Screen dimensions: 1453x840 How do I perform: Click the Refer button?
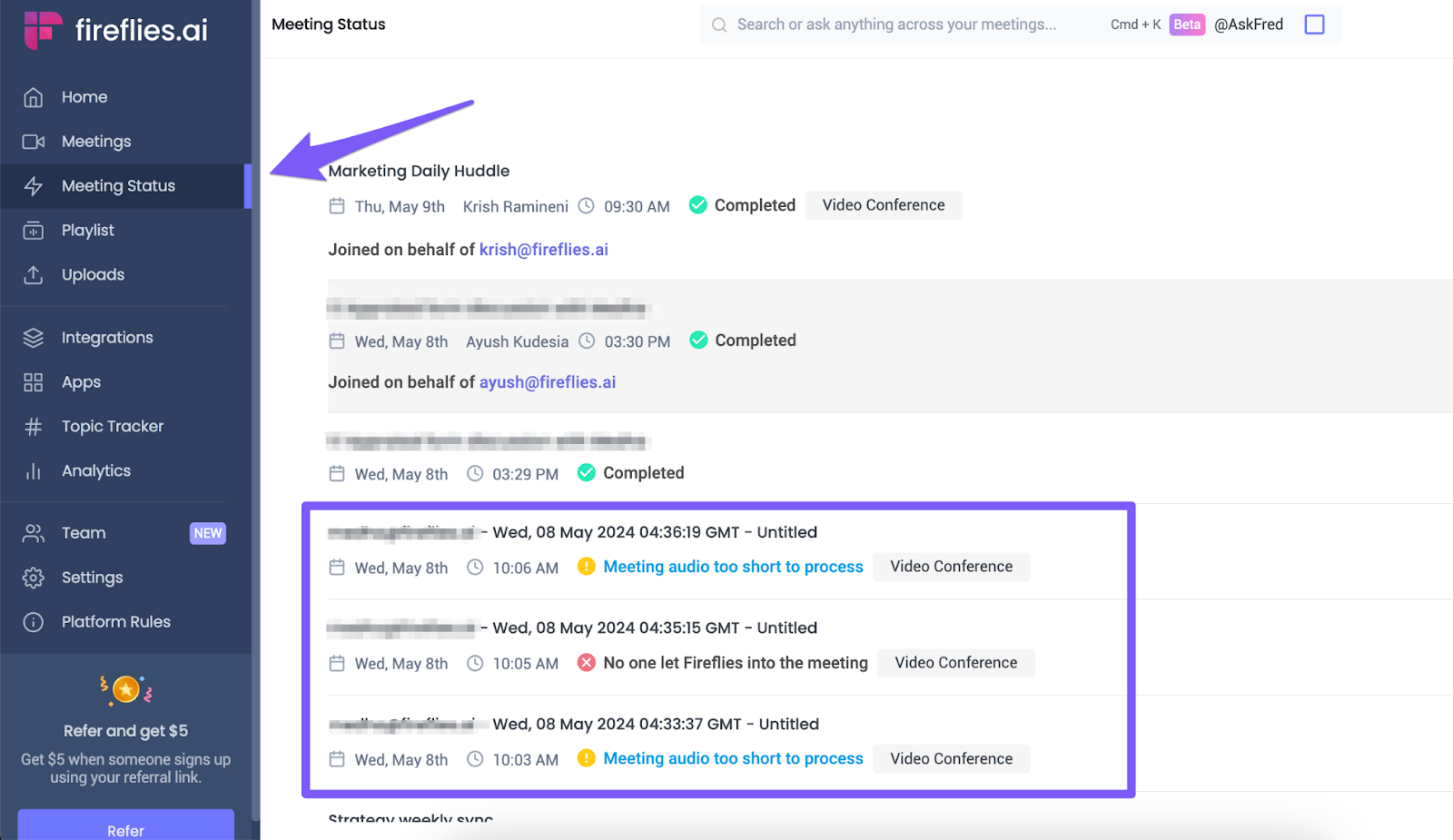[126, 825]
